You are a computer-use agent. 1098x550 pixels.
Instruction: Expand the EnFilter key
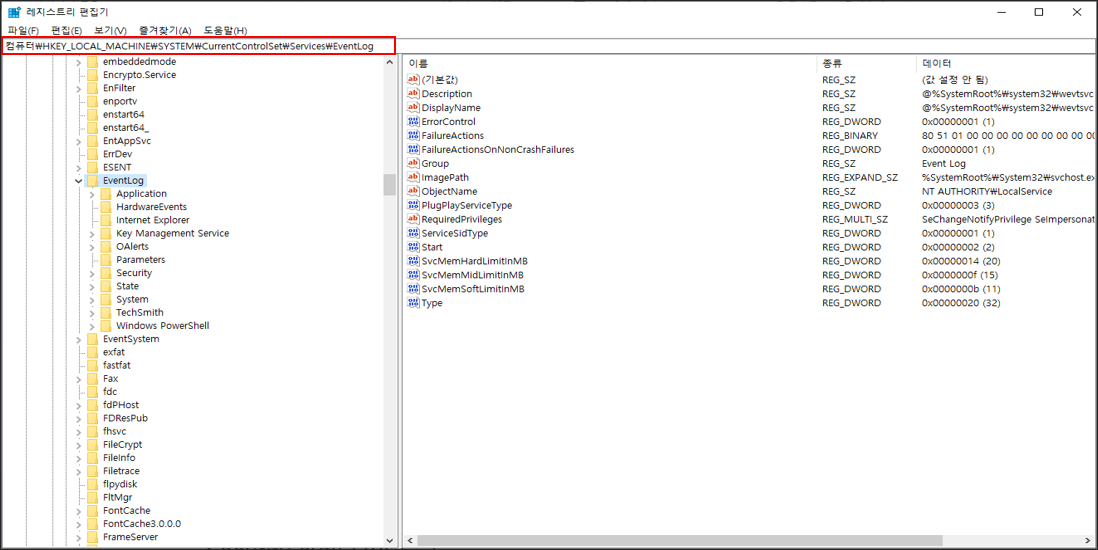[x=78, y=88]
